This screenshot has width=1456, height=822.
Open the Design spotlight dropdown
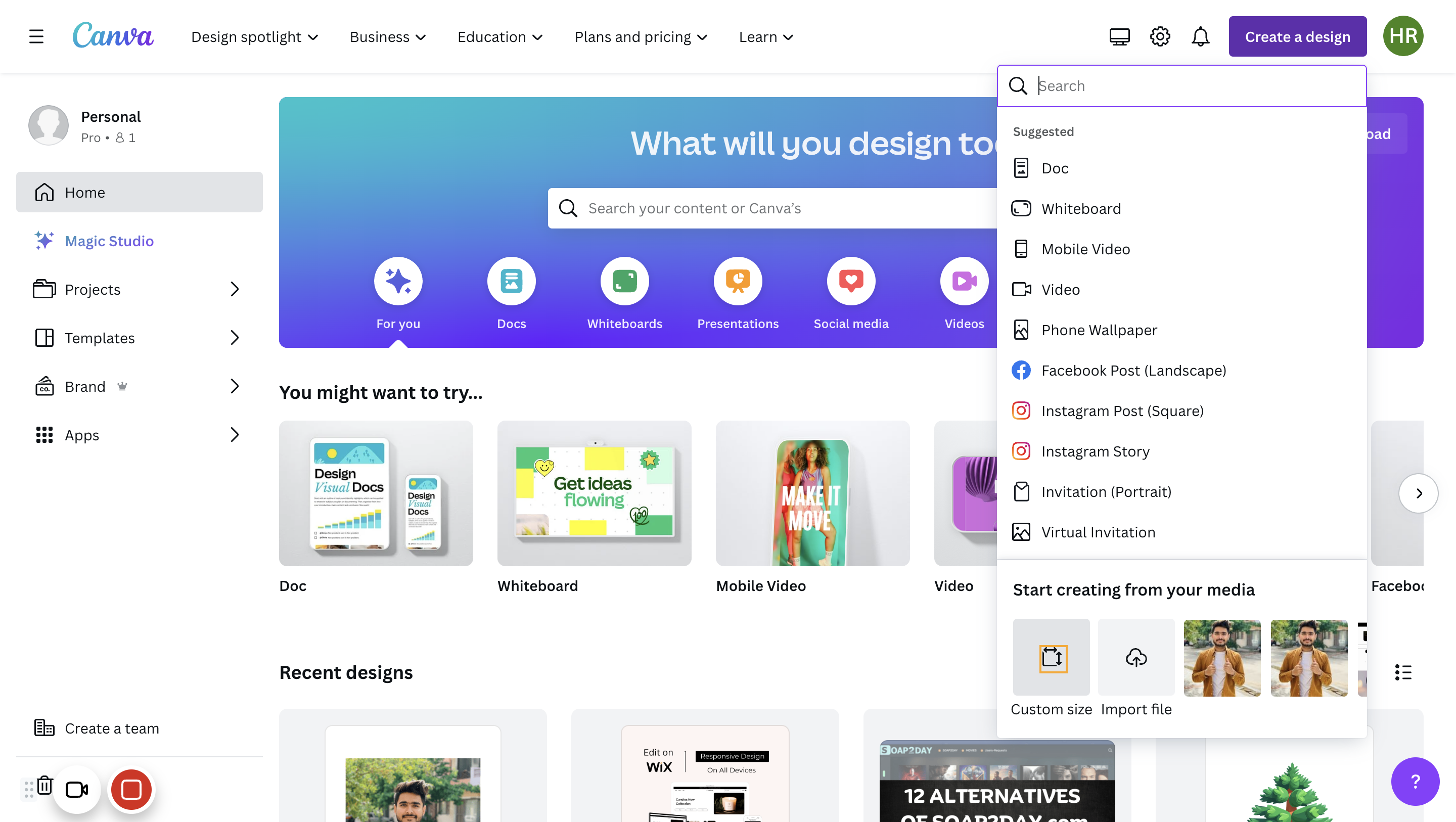[254, 37]
